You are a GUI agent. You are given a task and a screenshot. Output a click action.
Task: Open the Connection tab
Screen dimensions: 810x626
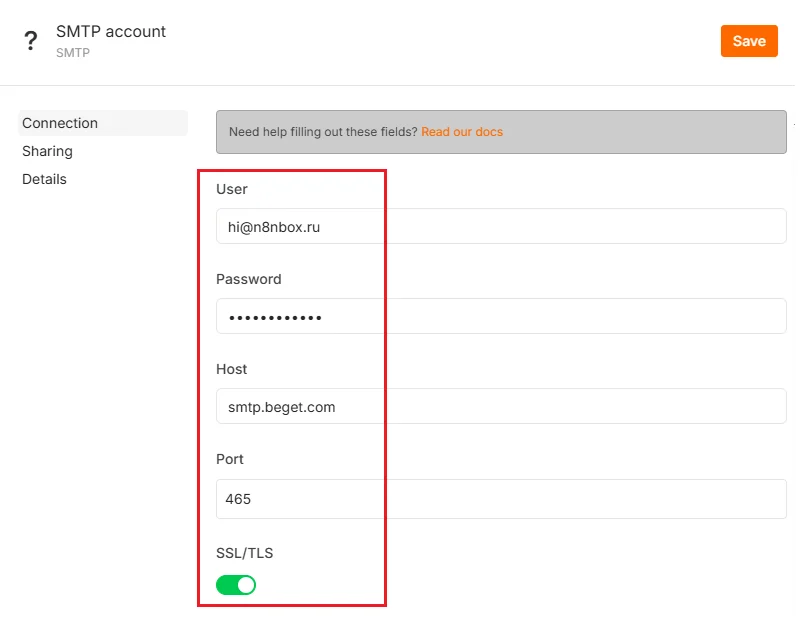coord(103,123)
